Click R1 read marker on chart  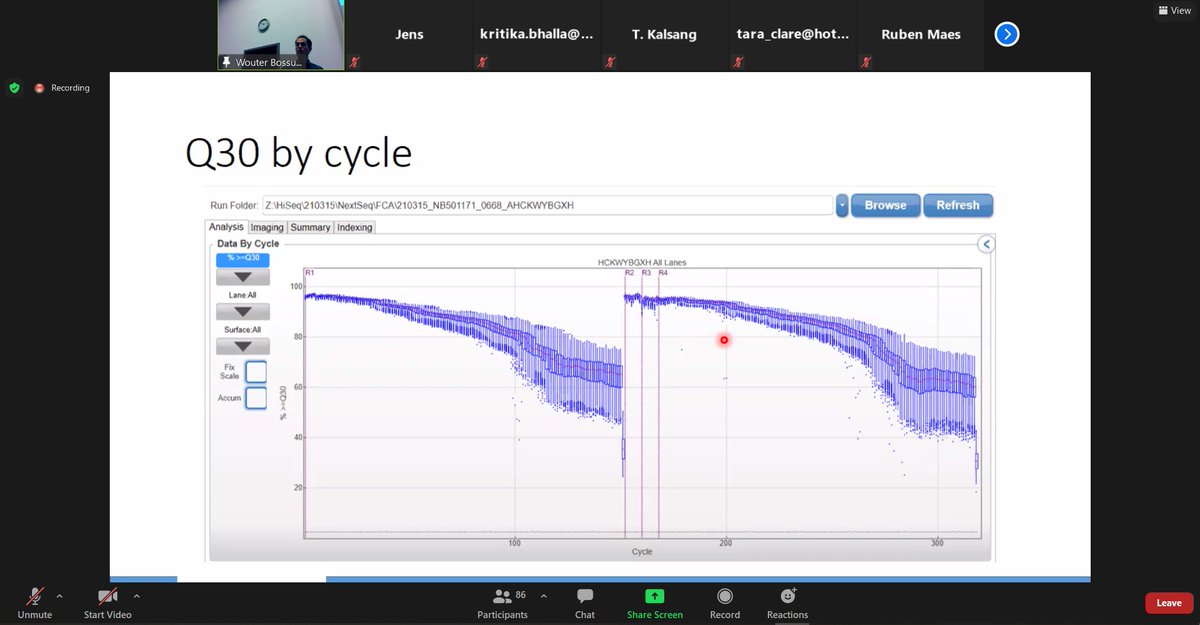click(310, 272)
